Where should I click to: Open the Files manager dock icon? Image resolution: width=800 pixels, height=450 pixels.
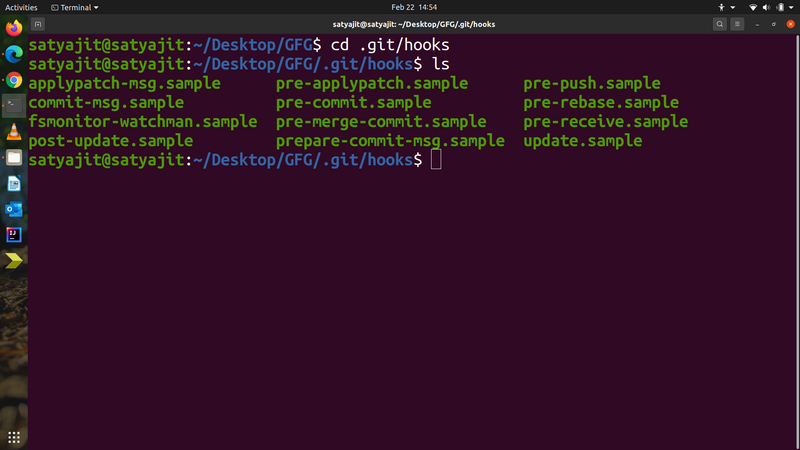(14, 158)
